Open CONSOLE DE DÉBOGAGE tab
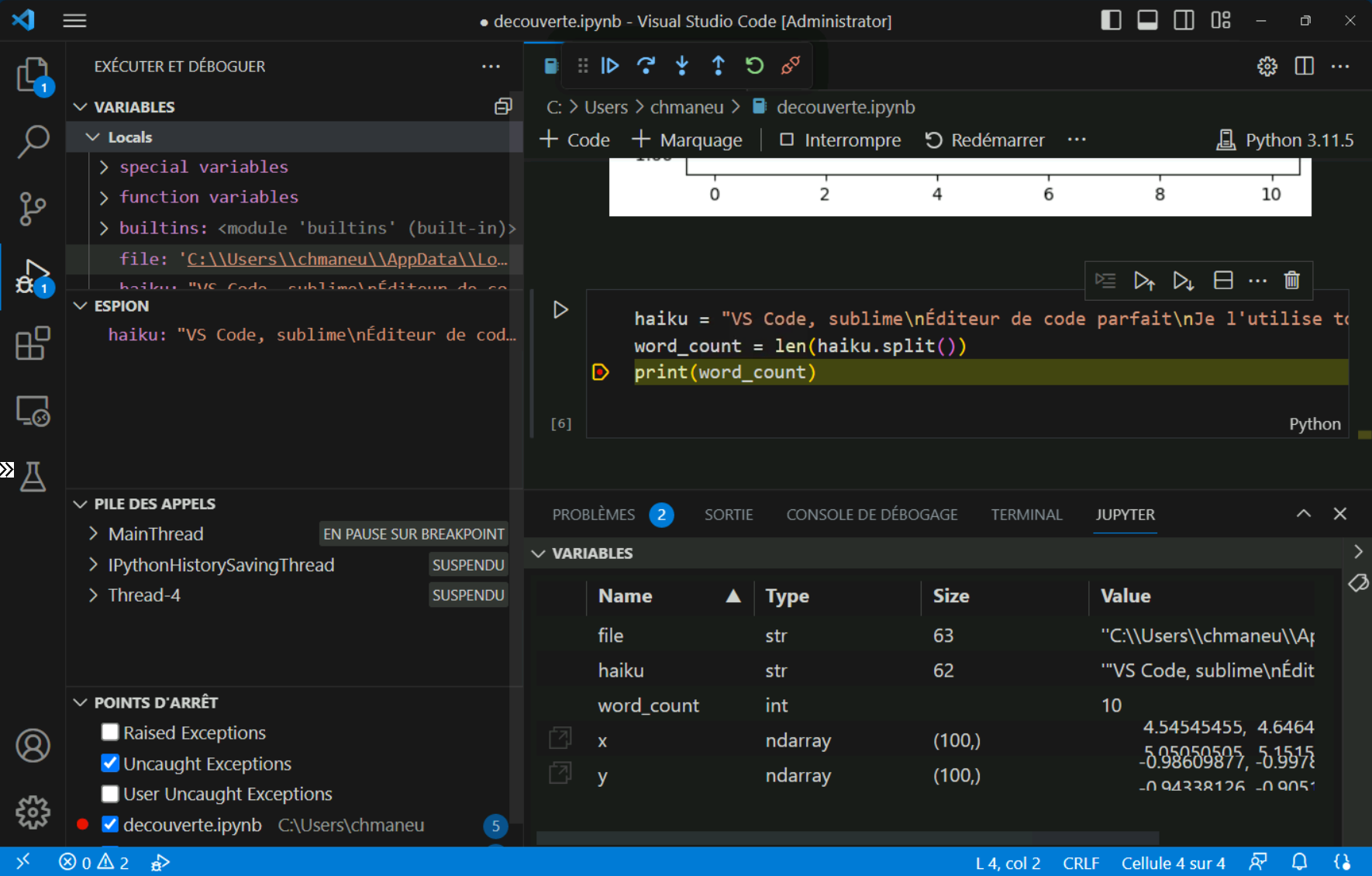The image size is (1372, 876). [x=872, y=515]
